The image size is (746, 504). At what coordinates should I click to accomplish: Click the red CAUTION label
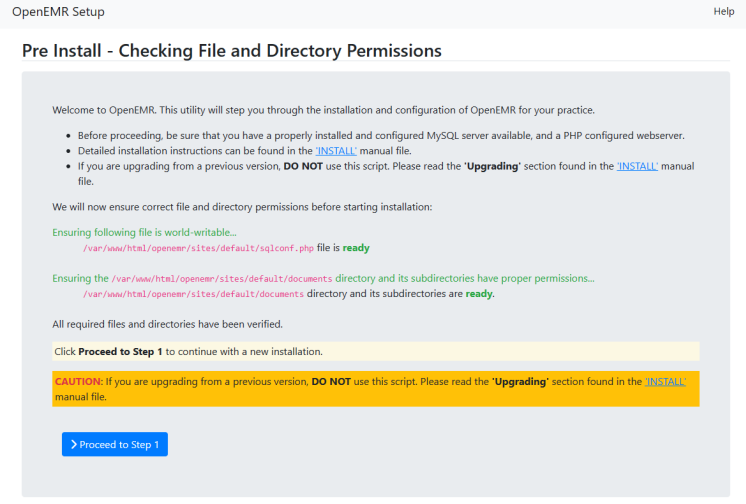click(x=78, y=382)
